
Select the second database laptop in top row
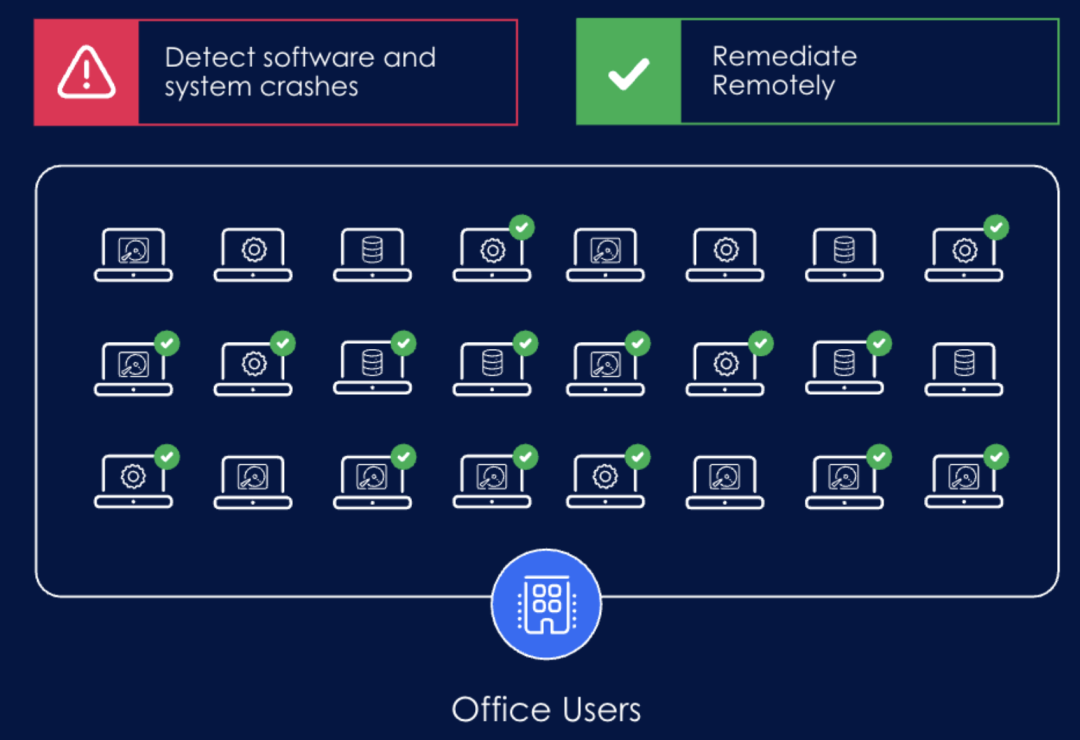click(x=845, y=254)
